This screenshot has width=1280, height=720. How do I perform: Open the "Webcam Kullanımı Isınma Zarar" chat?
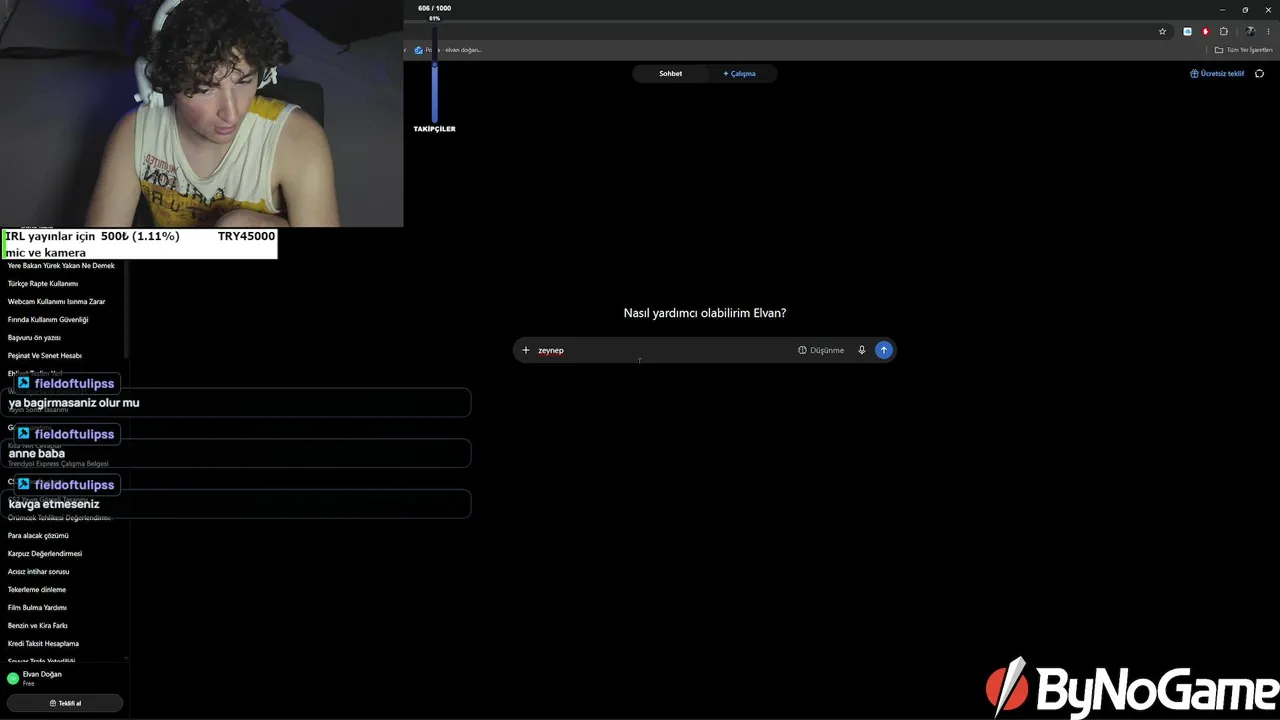[56, 302]
